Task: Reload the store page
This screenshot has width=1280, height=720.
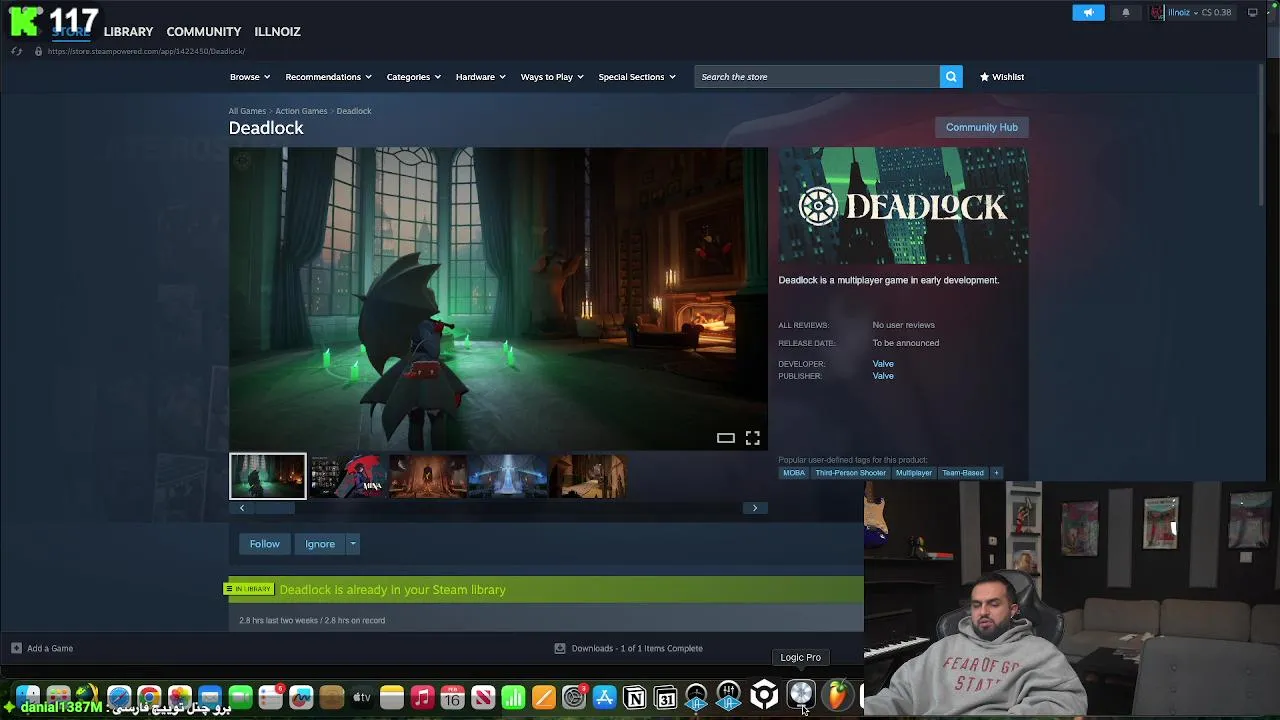Action: pos(17,51)
